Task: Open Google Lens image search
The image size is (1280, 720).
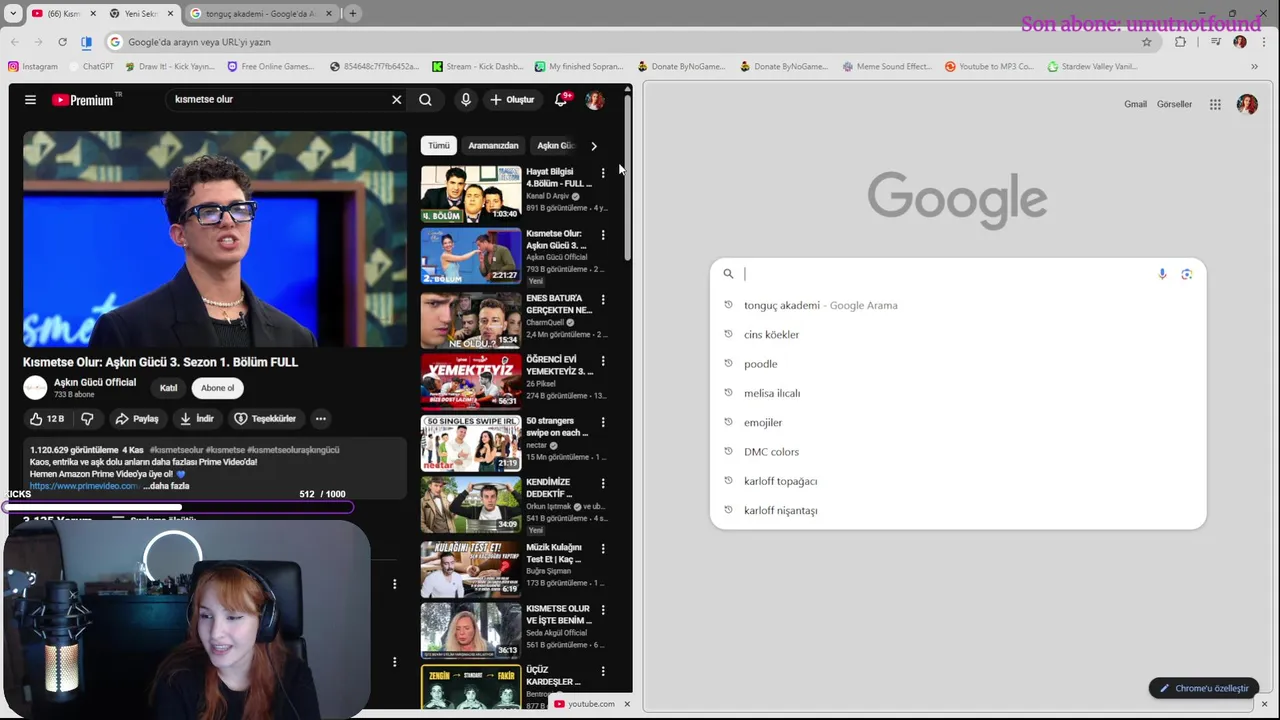Action: 1187,274
